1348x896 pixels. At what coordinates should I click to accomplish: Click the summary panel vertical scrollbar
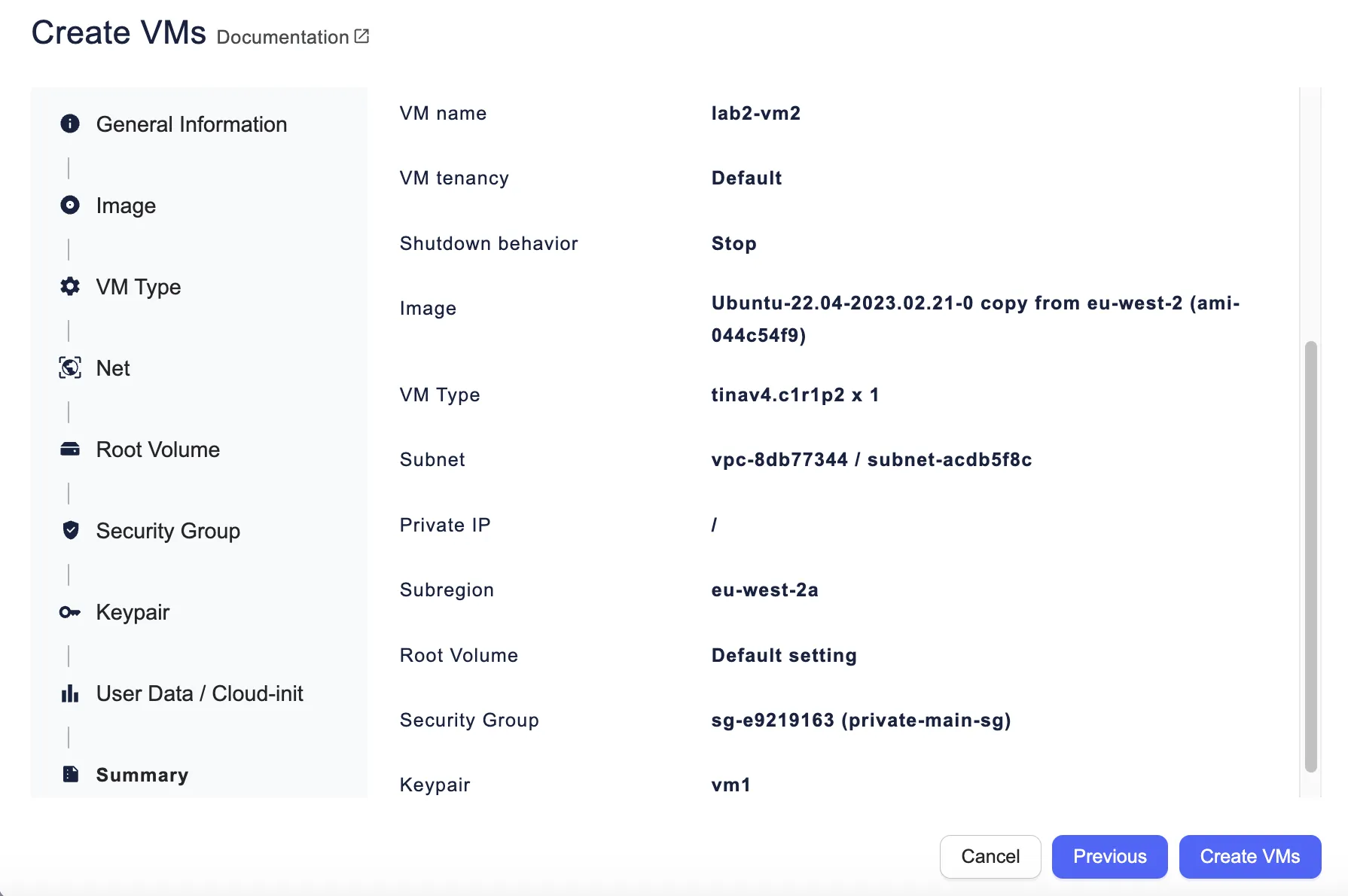[x=1310, y=556]
